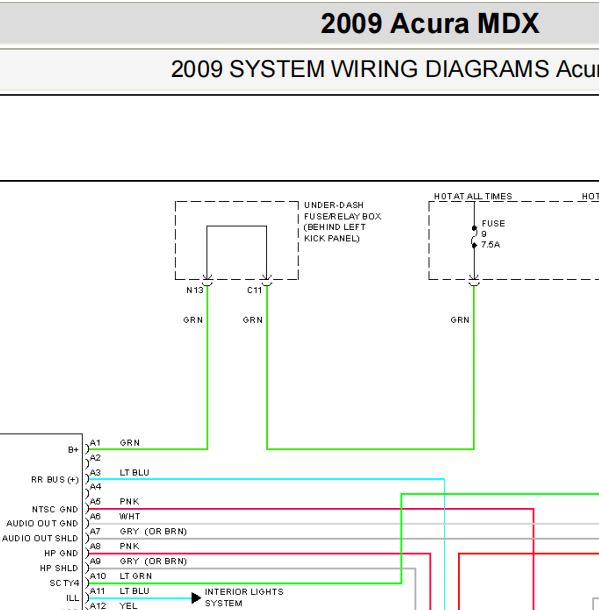The height and width of the screenshot is (610, 599).
Task: Click the GRN label on the C11 wire
Action: click(x=252, y=320)
